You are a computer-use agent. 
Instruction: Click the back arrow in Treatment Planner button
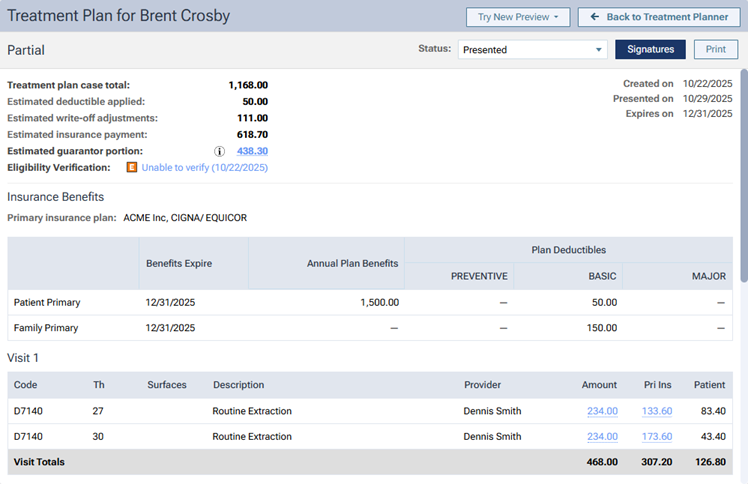595,17
